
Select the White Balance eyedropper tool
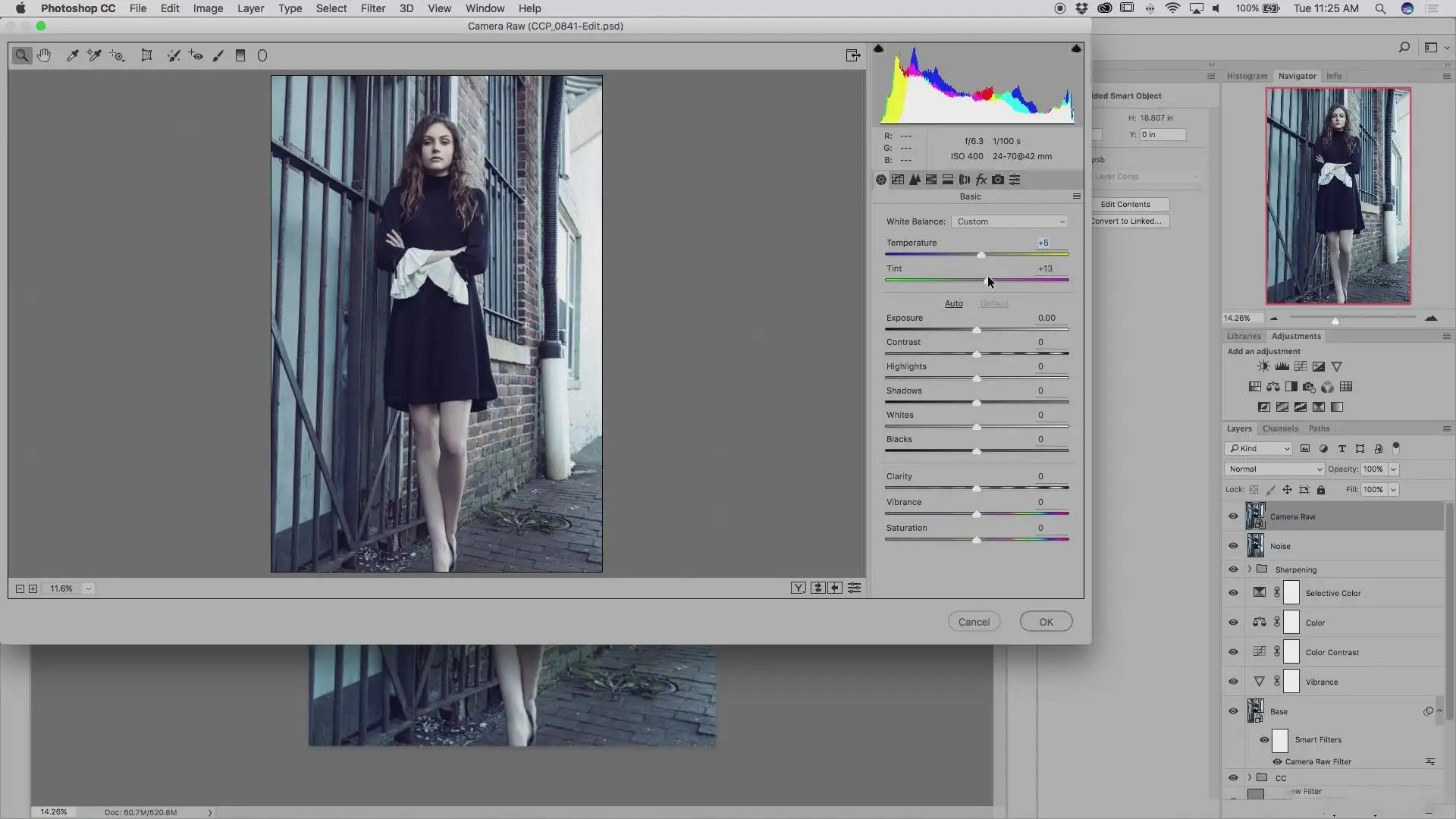click(73, 55)
